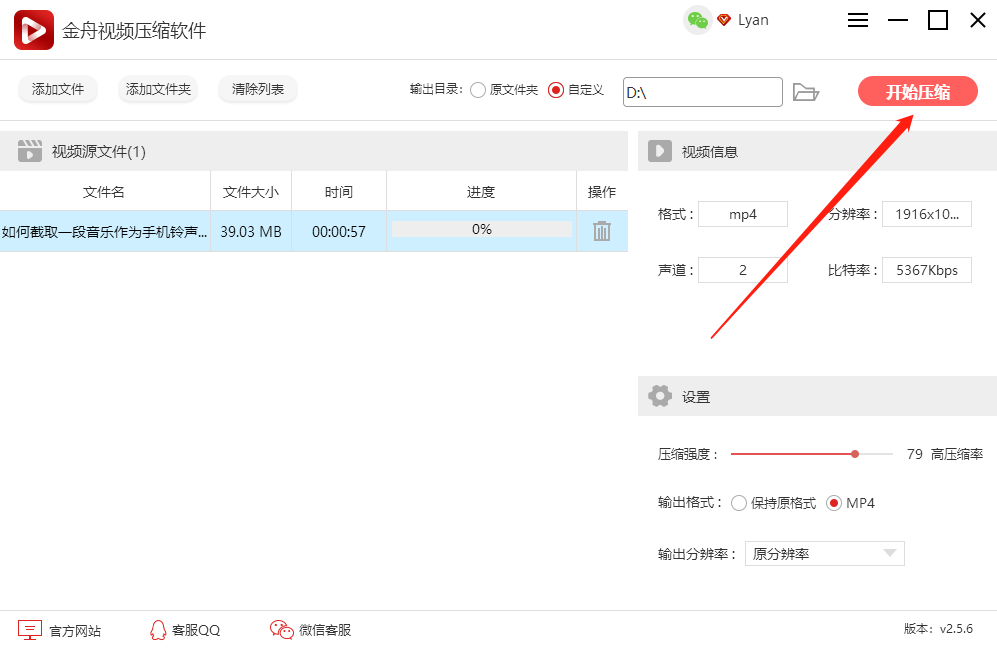This screenshot has width=997, height=649.
Task: Maximize the application window
Action: coord(938,20)
